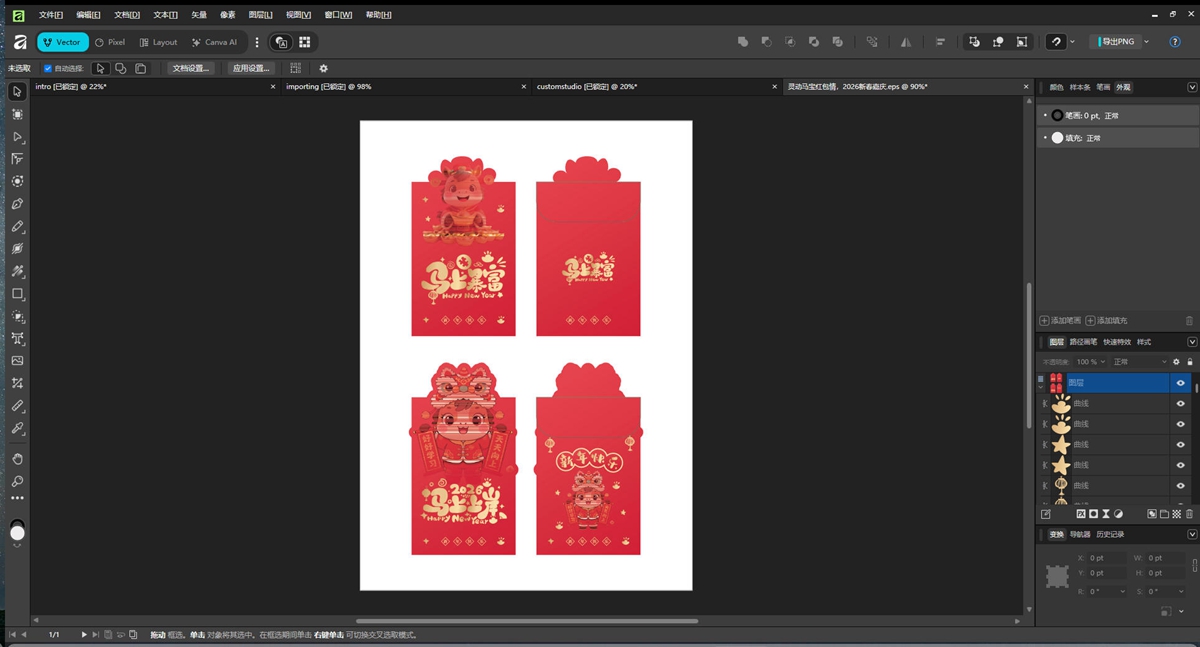The width and height of the screenshot is (1200, 647).
Task: Select the Zoom magnifier tool
Action: (17, 481)
